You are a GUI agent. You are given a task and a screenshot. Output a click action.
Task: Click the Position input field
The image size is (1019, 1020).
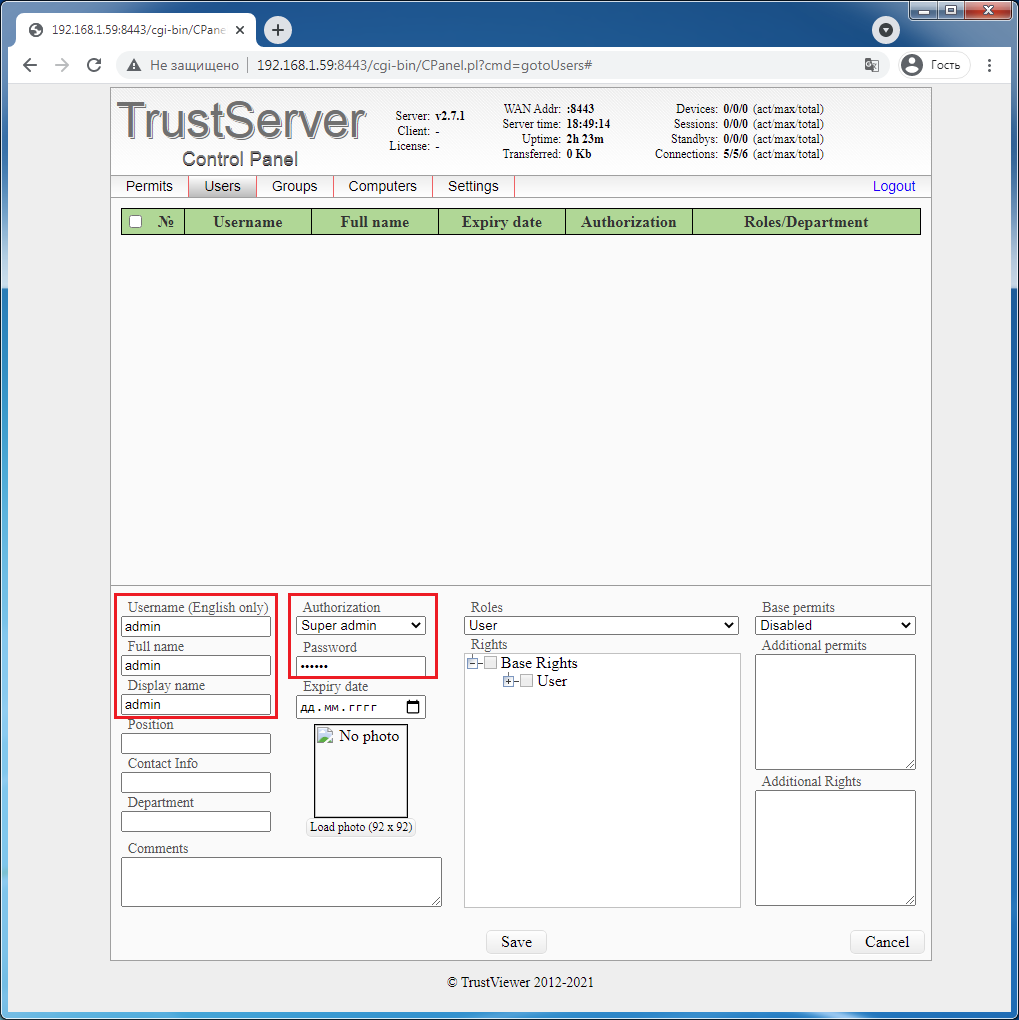pos(196,744)
